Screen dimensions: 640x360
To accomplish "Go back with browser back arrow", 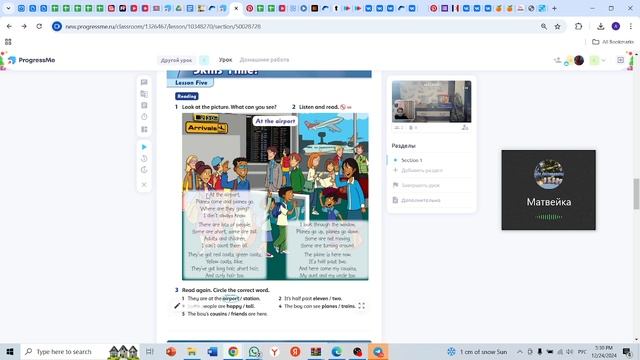I will 9,26.
